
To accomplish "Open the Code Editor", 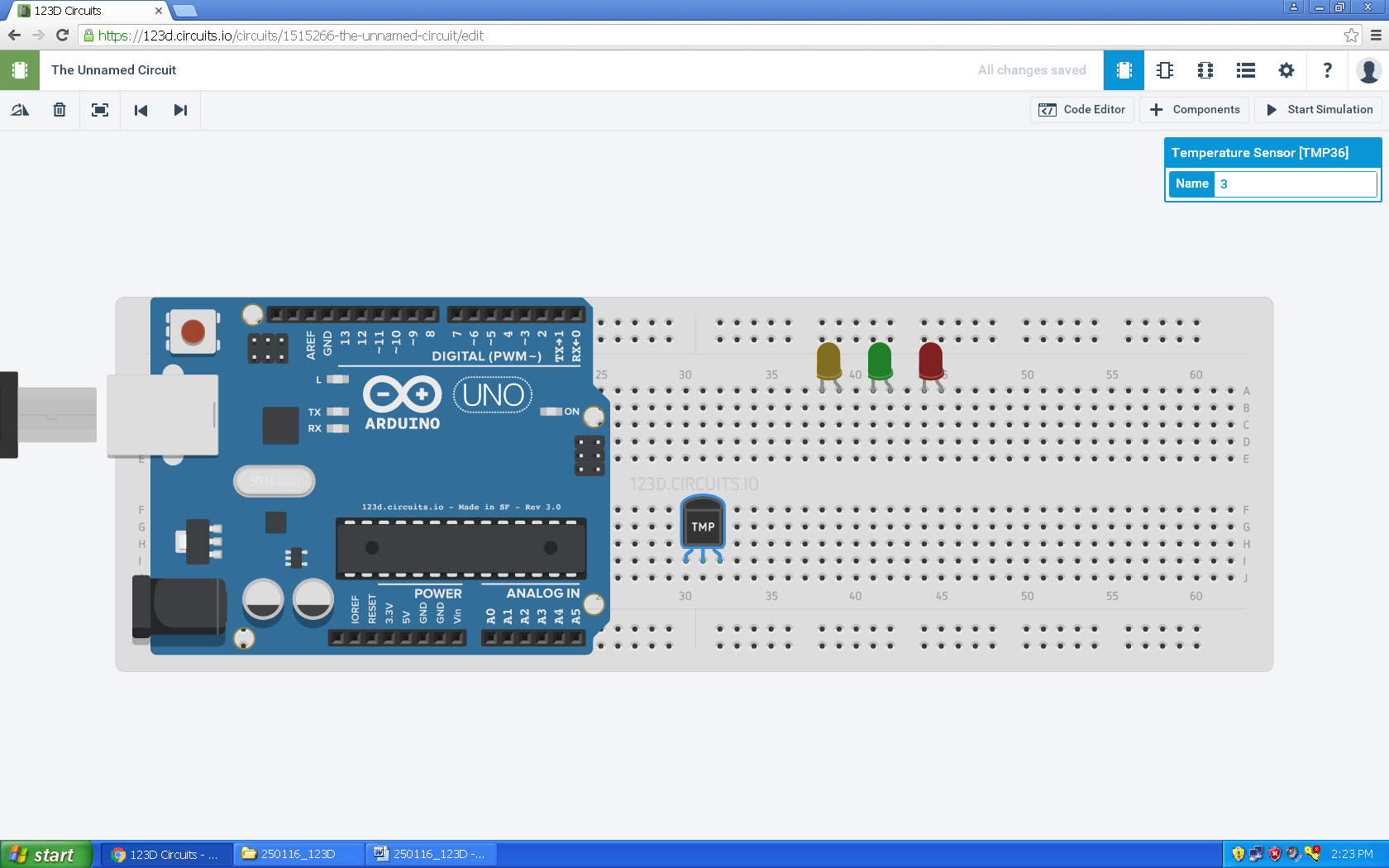I will [1081, 110].
